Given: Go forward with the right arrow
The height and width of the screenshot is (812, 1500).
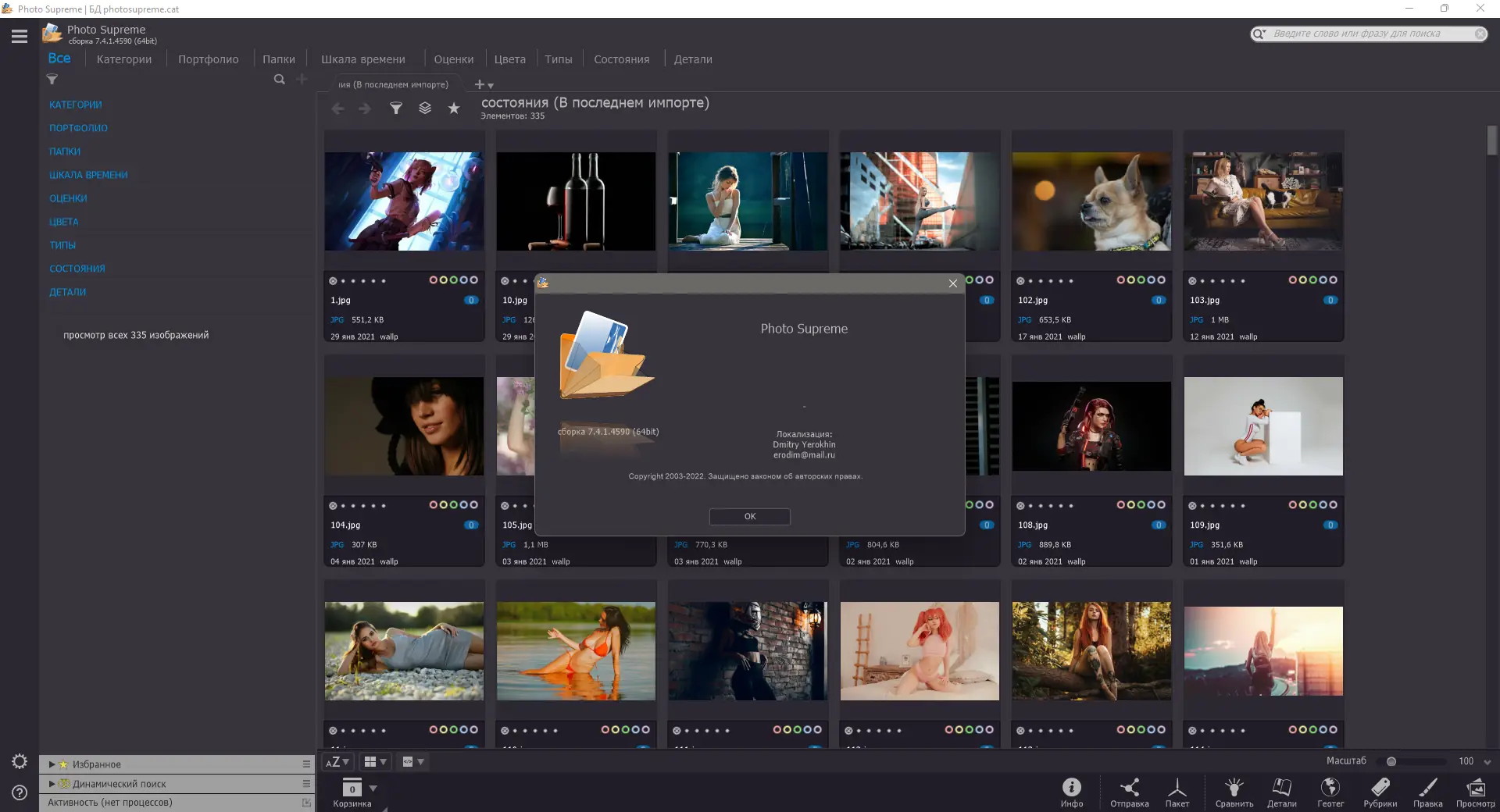Looking at the screenshot, I should pyautogui.click(x=365, y=109).
